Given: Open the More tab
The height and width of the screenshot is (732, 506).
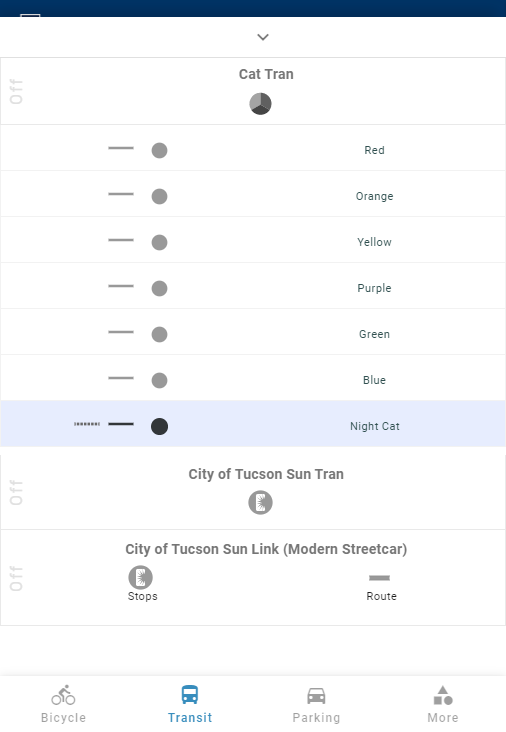Looking at the screenshot, I should (x=443, y=705).
